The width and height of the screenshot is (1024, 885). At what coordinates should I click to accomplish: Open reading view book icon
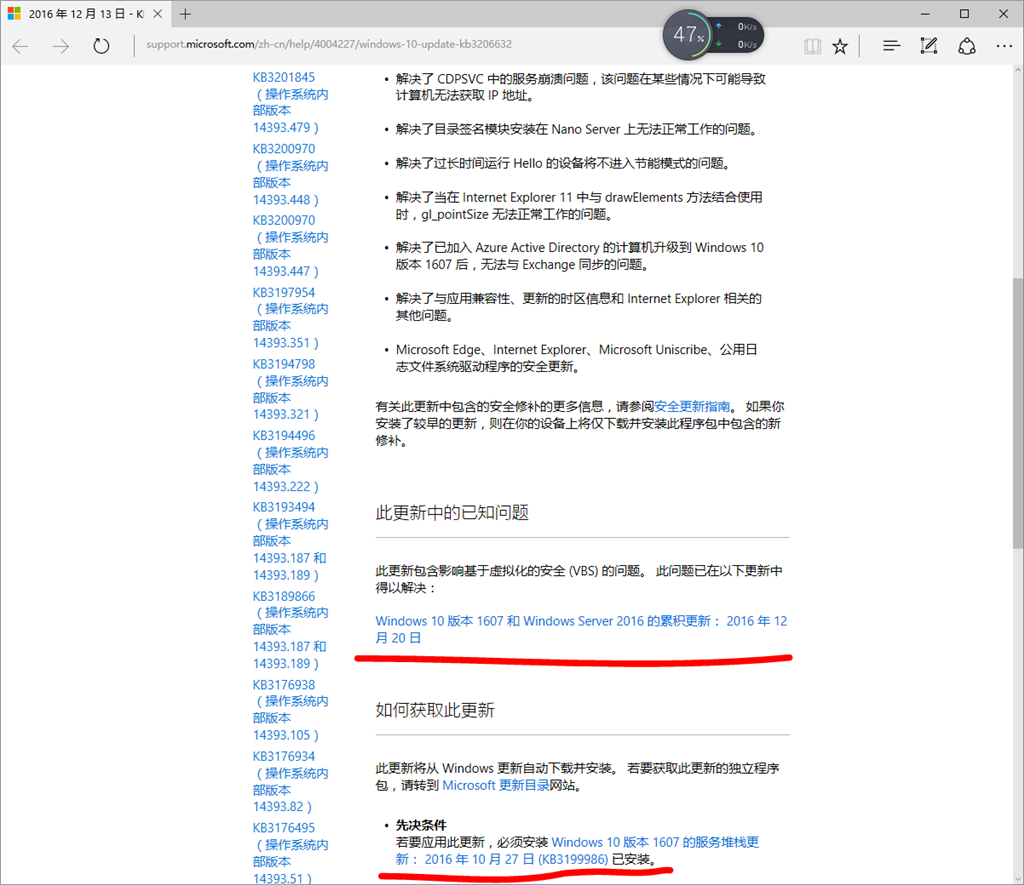coord(812,46)
